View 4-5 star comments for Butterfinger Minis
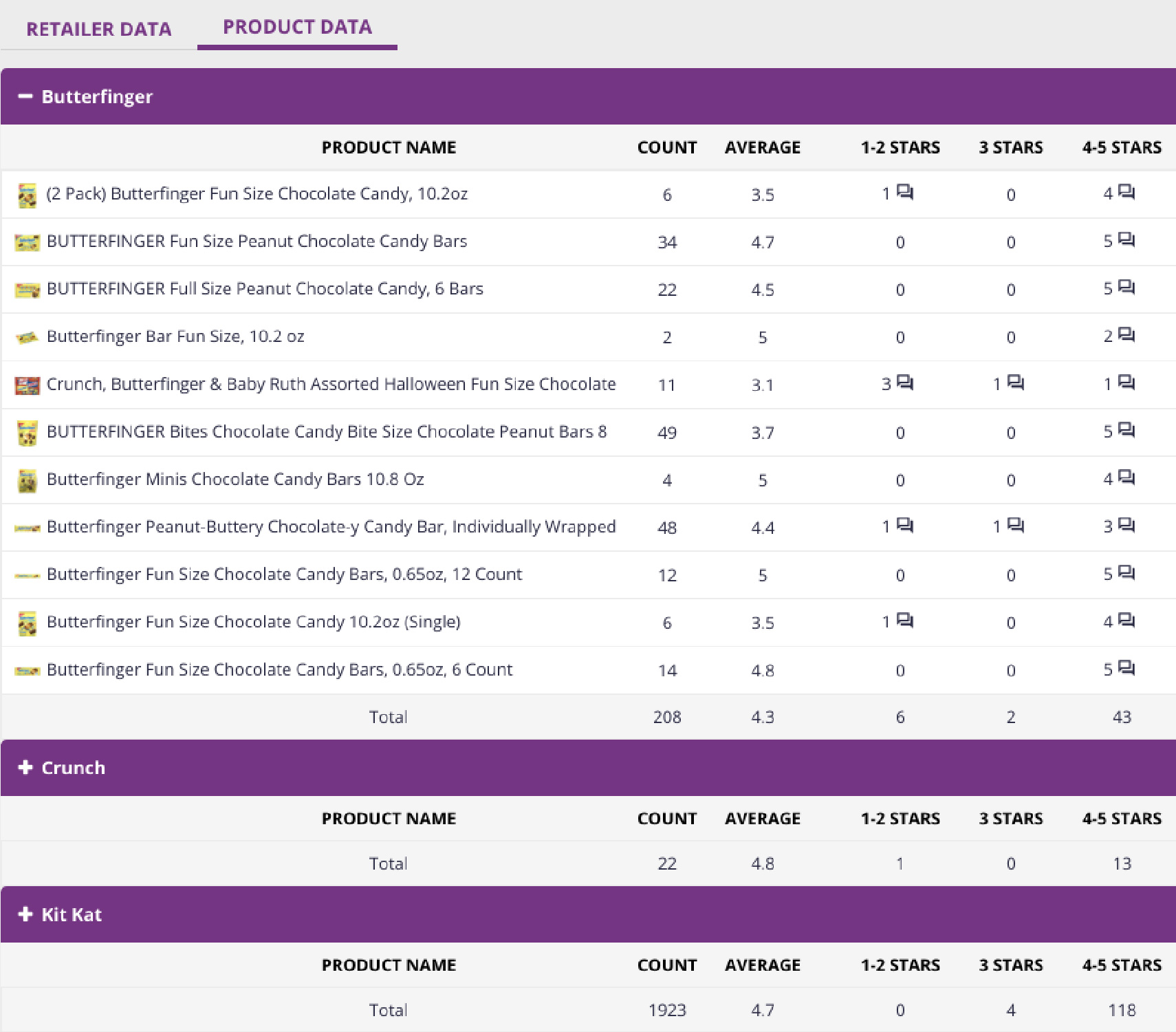Image resolution: width=1176 pixels, height=1032 pixels. 1126,477
